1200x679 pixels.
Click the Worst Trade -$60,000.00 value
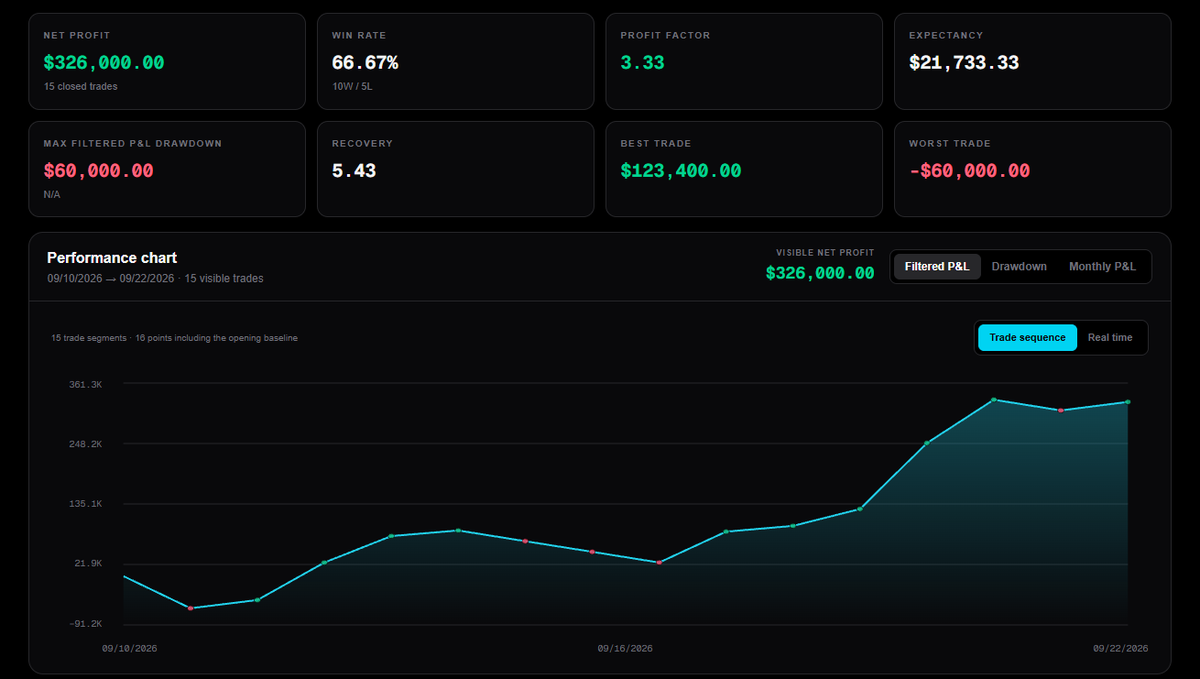[969, 171]
